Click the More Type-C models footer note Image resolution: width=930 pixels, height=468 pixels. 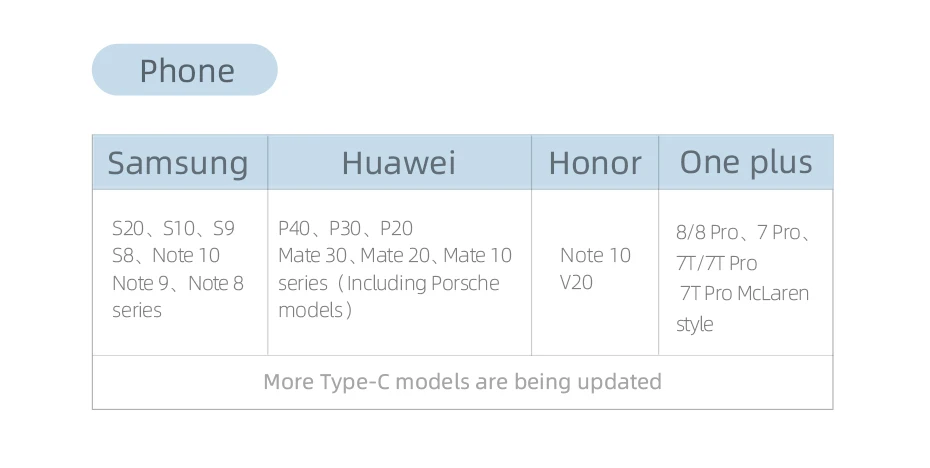(462, 382)
